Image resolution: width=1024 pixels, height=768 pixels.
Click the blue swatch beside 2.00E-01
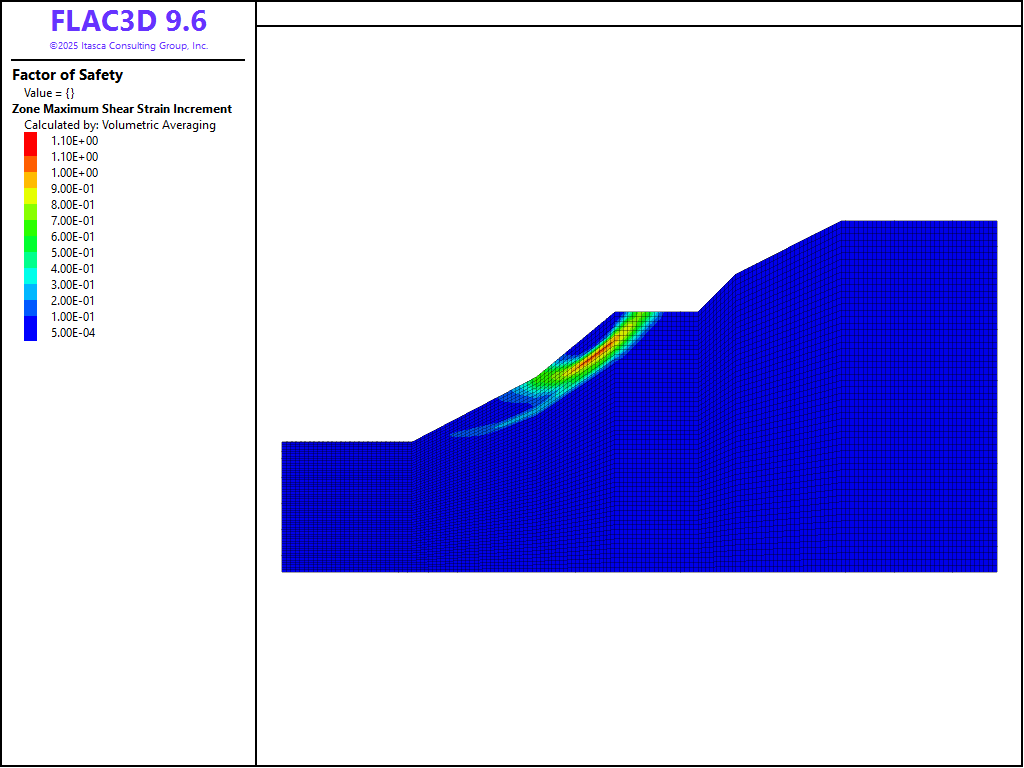(30, 301)
